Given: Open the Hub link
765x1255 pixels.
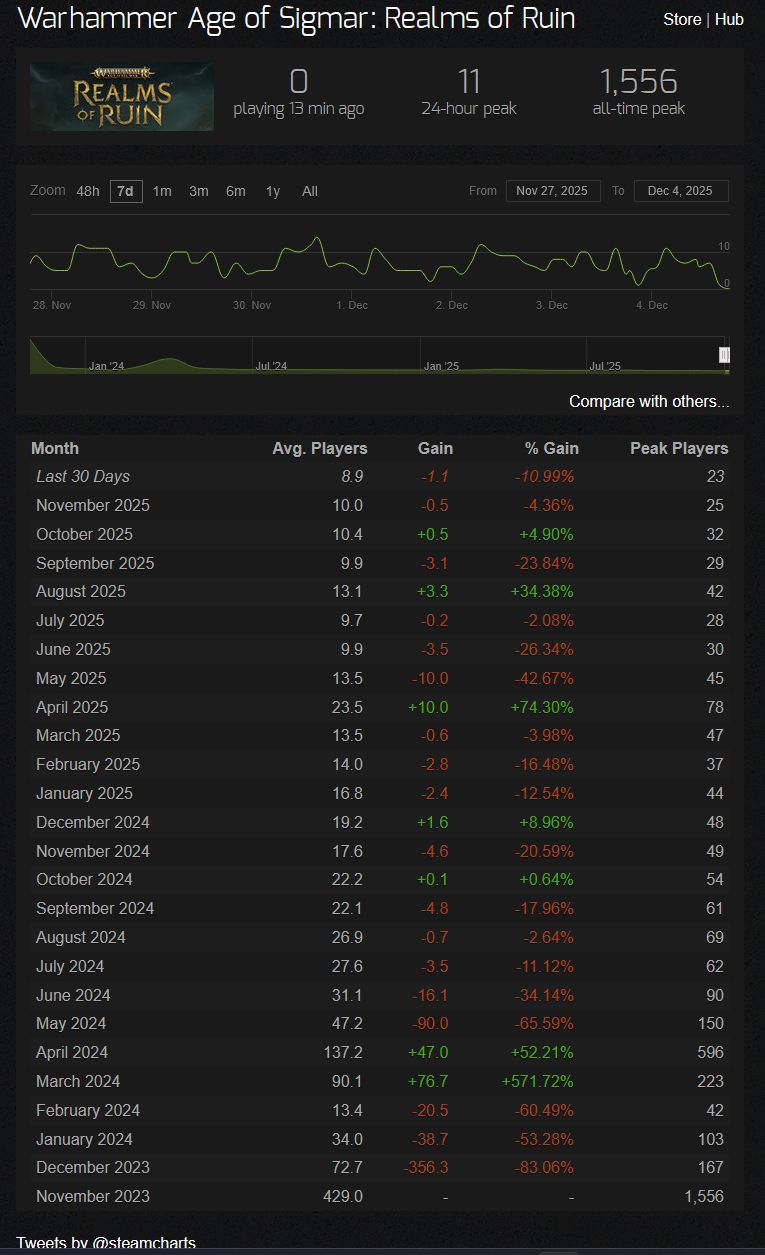Looking at the screenshot, I should pyautogui.click(x=729, y=19).
